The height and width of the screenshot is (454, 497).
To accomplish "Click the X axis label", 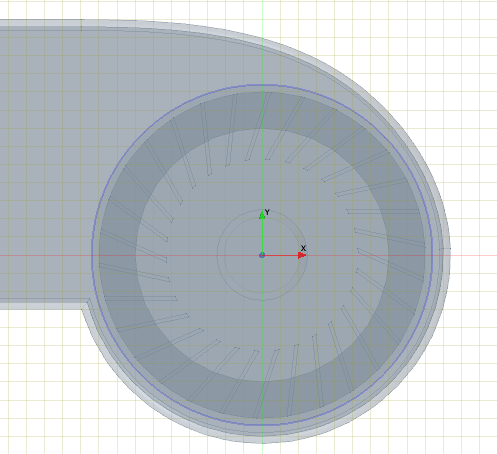I will pos(303,248).
